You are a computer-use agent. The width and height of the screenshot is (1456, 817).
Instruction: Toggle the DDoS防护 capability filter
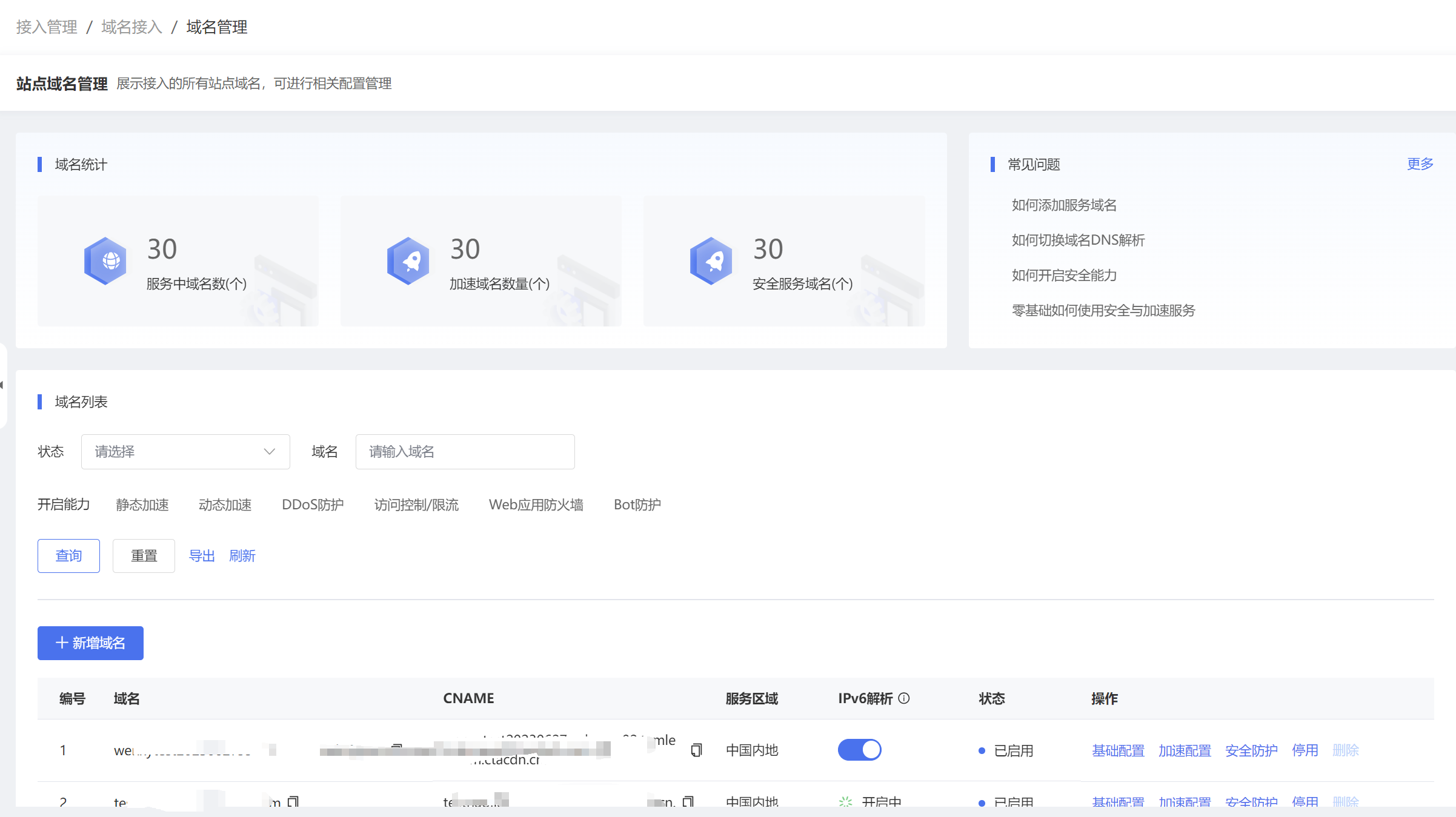pos(313,504)
